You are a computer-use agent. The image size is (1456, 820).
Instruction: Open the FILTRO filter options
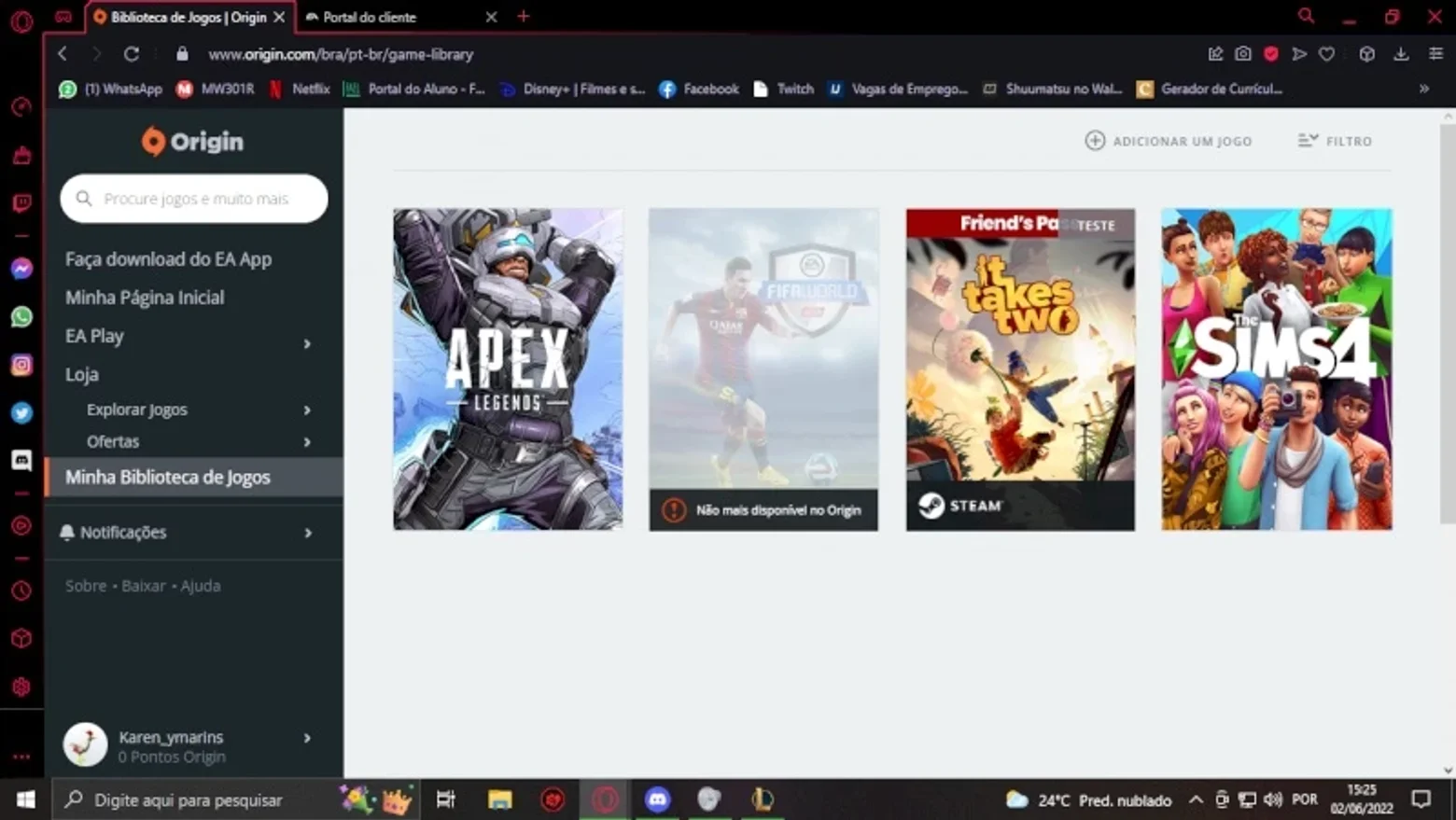(x=1335, y=141)
